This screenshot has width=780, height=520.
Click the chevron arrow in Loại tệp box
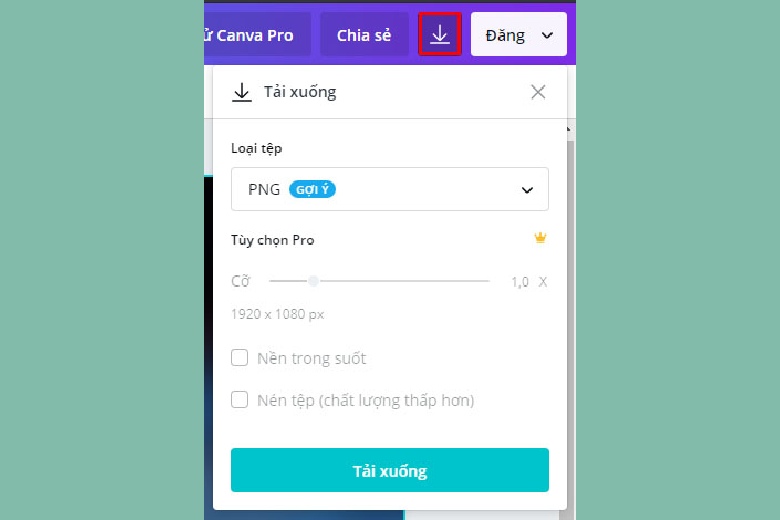click(527, 190)
